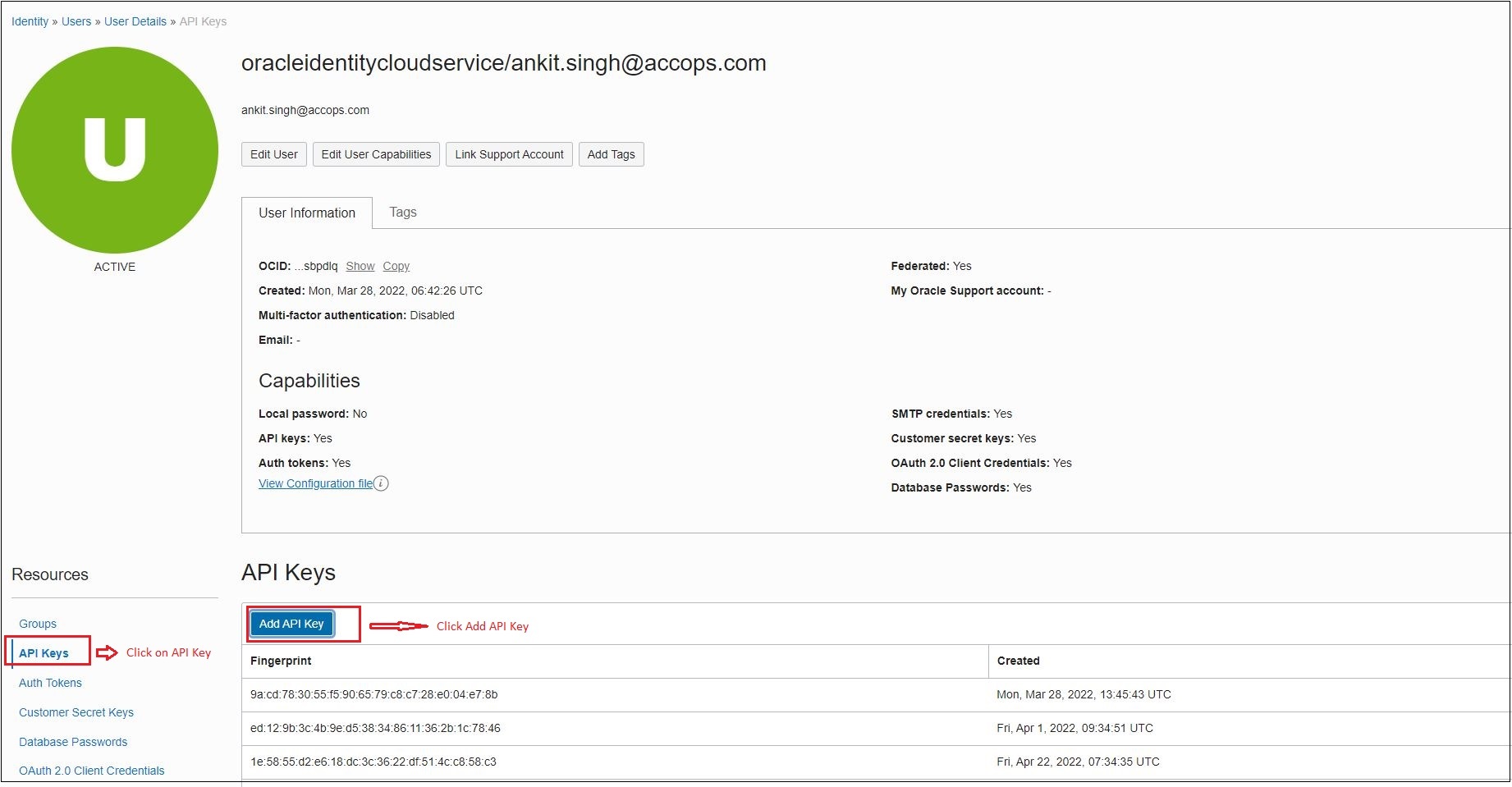Open Auth Tokens resource
This screenshot has width=1512, height=787.
click(50, 683)
